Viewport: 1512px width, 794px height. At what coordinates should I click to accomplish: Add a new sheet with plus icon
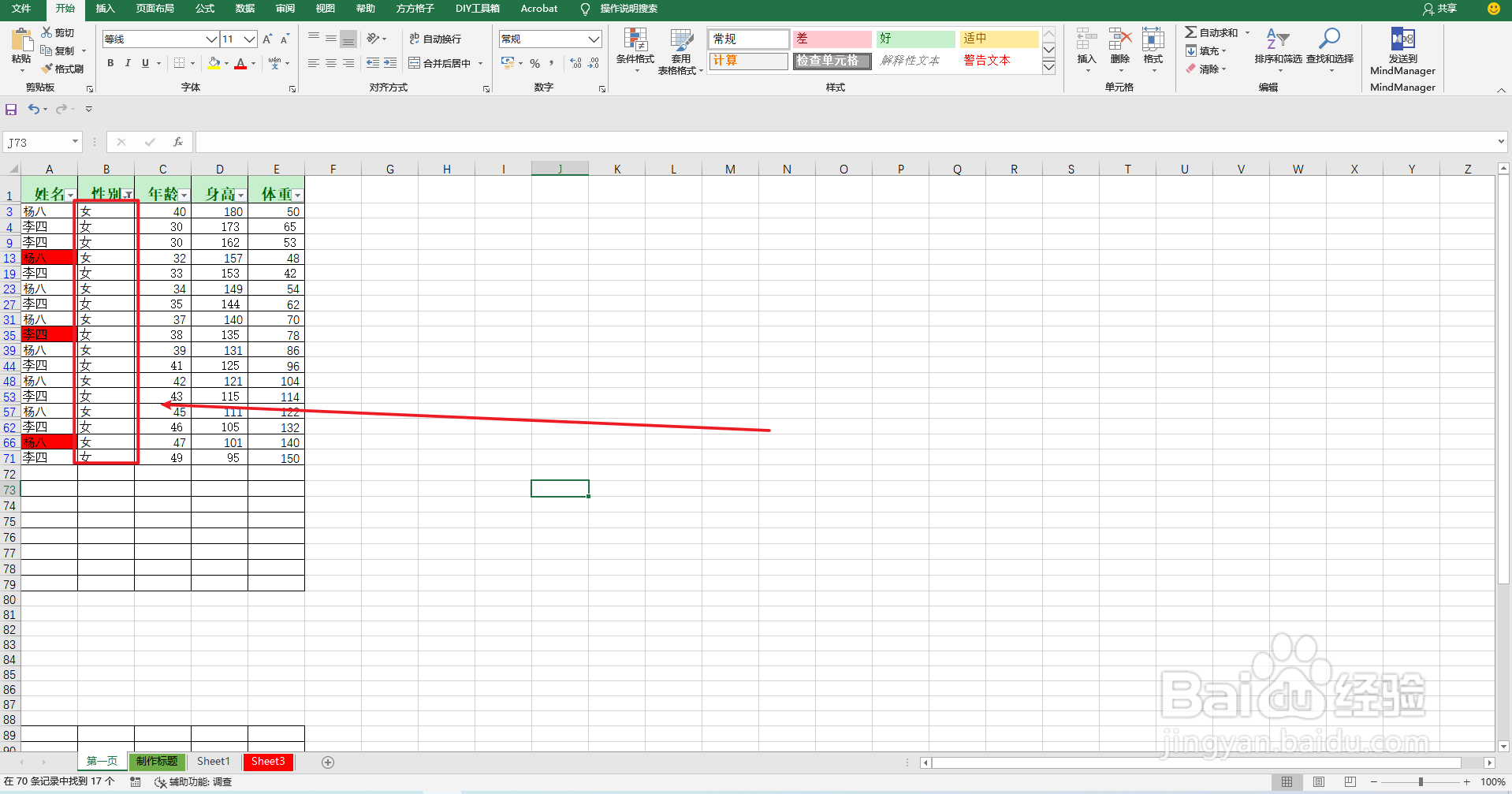coord(328,762)
